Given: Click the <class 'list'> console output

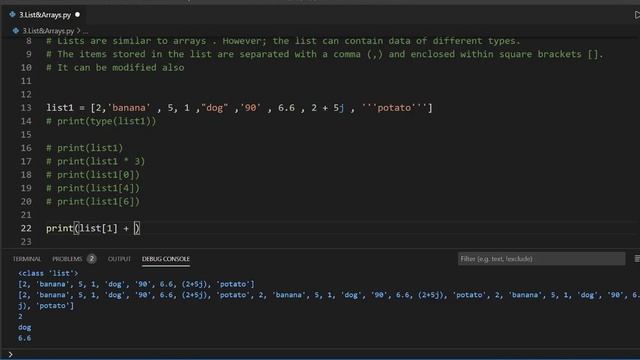Looking at the screenshot, I should click(x=48, y=273).
